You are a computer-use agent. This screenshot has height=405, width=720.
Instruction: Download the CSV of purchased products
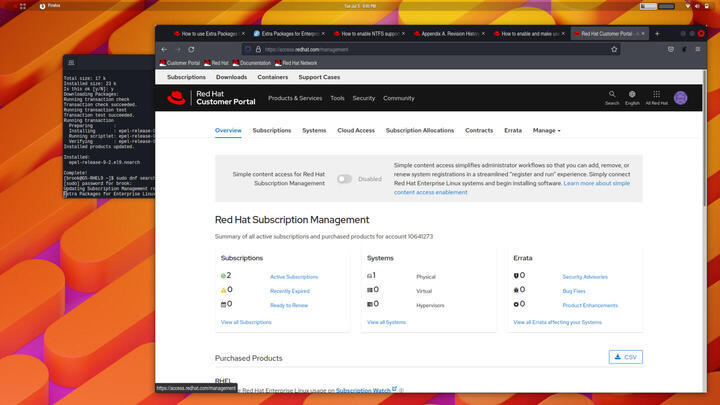click(626, 357)
